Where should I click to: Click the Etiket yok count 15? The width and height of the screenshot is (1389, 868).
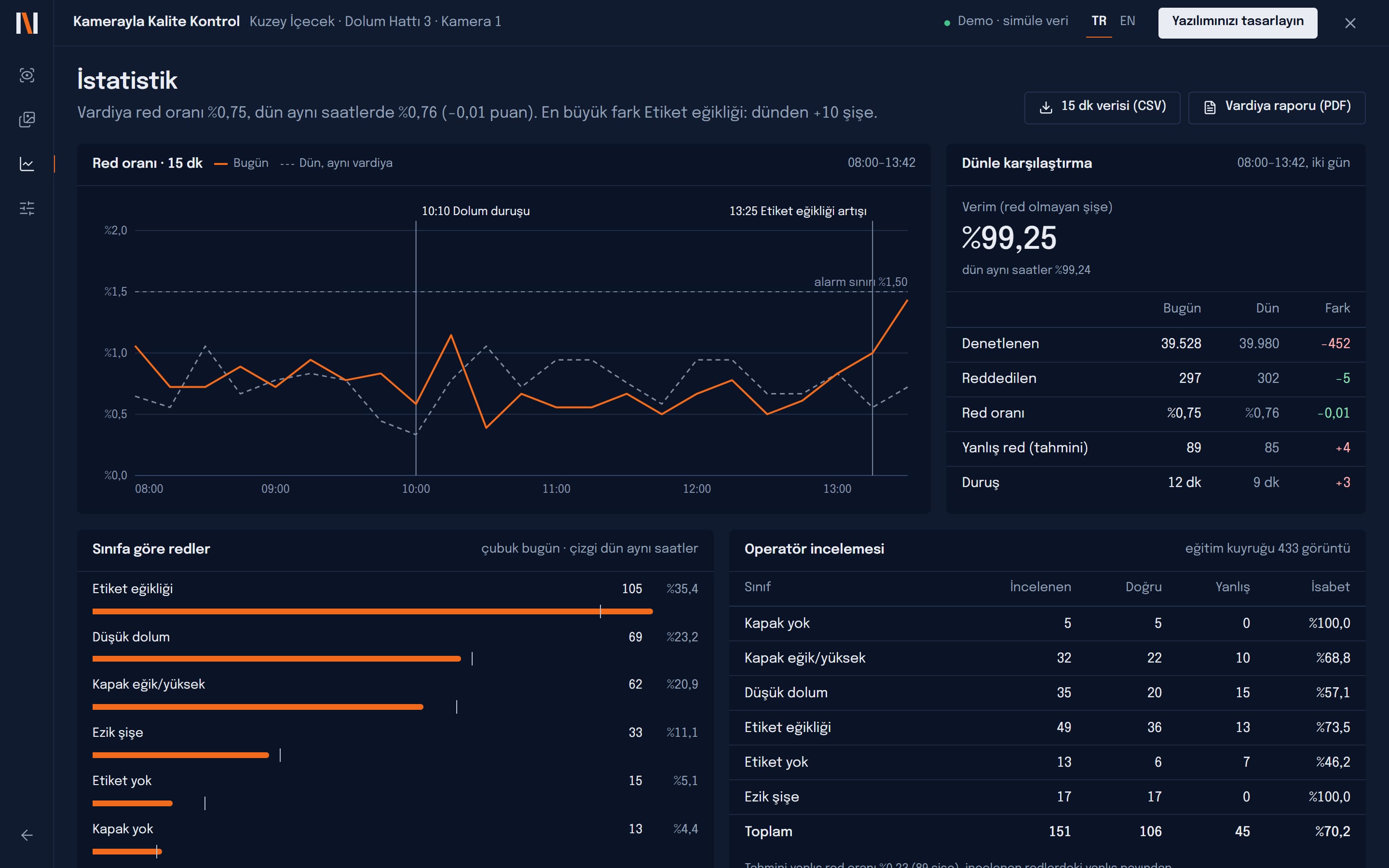click(x=635, y=781)
